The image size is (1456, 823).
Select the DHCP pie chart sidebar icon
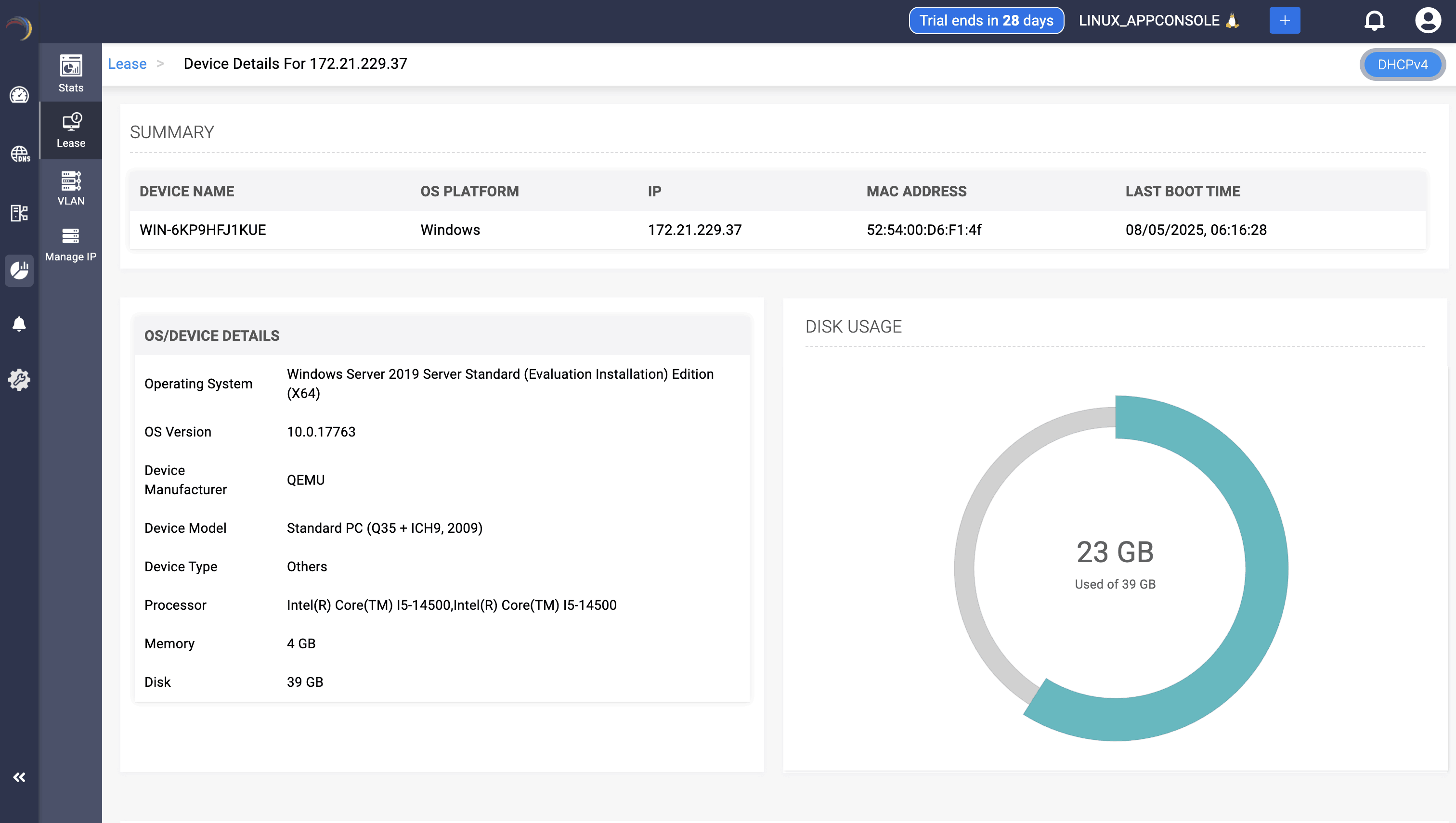point(19,270)
